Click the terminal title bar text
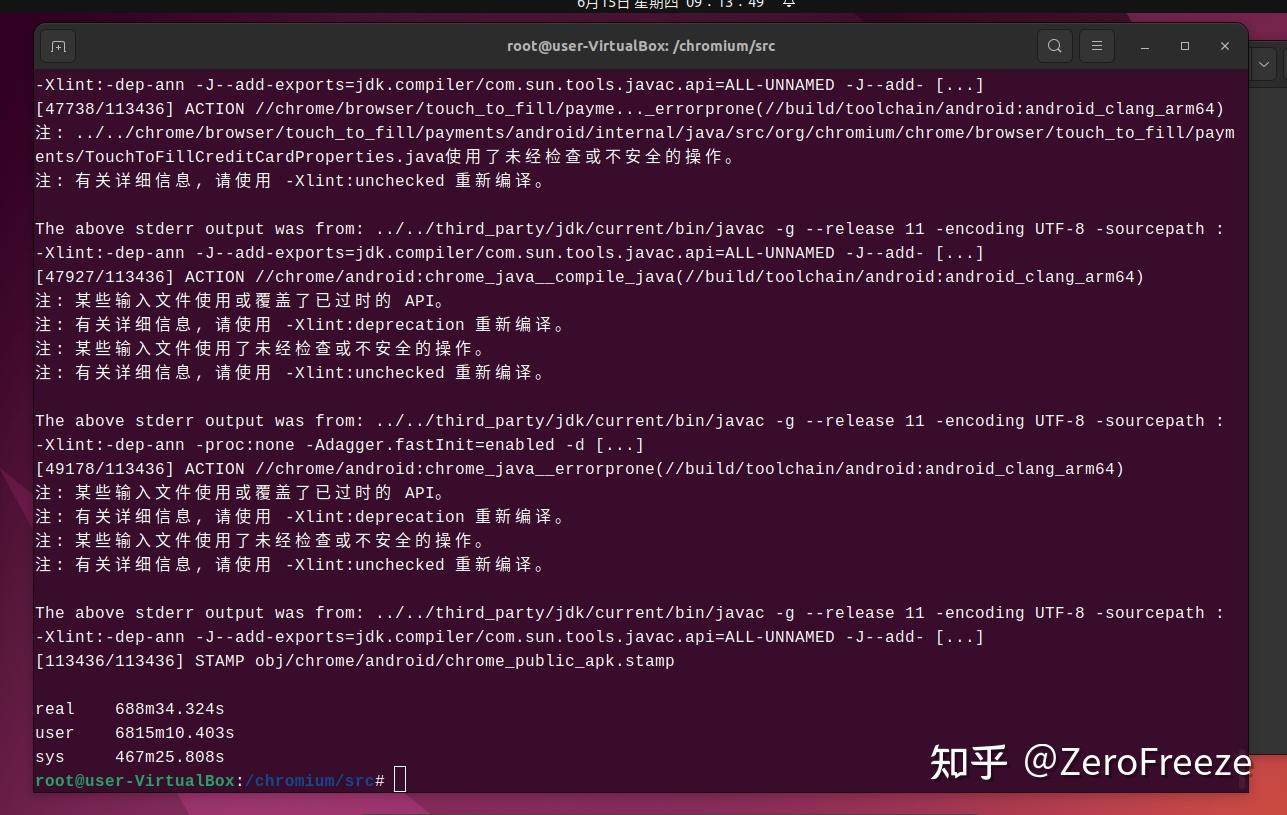 (642, 46)
